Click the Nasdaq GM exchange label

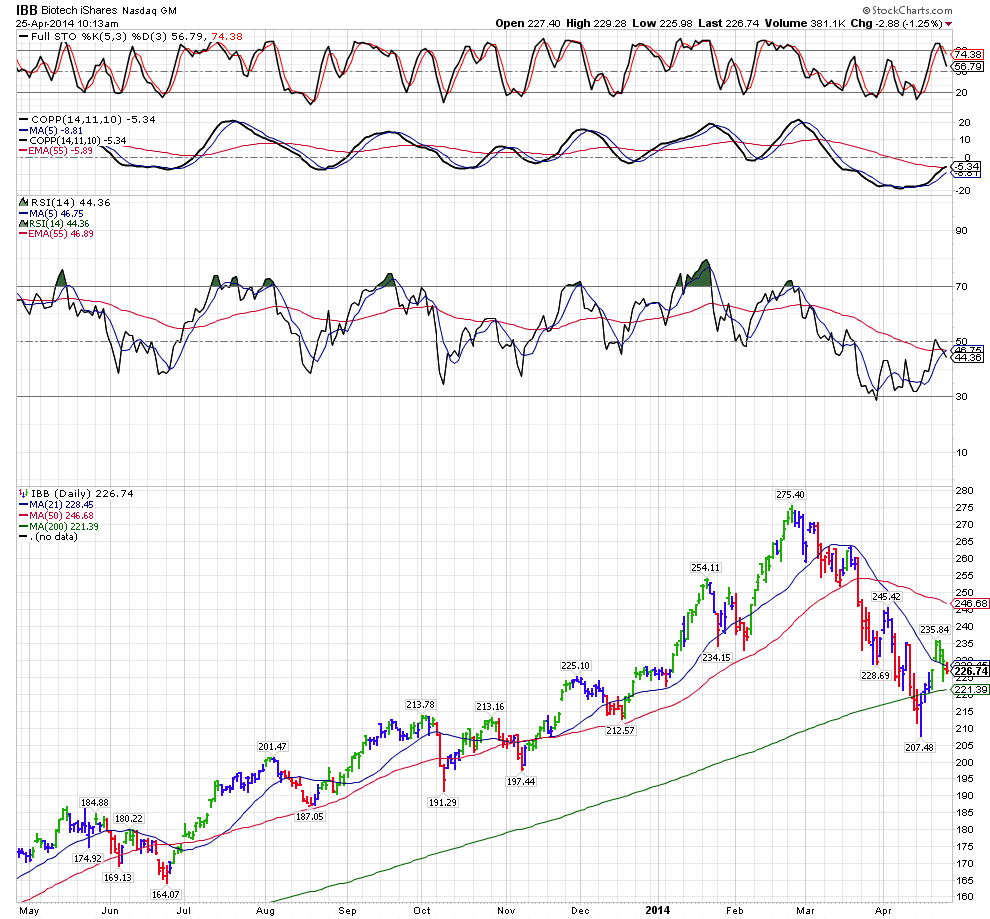[148, 11]
